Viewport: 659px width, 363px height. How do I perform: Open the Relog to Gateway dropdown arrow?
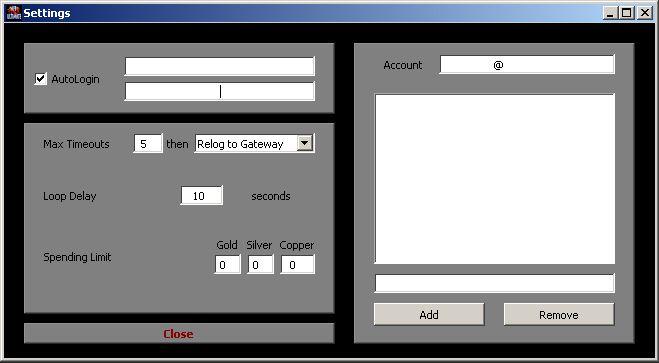pos(305,143)
